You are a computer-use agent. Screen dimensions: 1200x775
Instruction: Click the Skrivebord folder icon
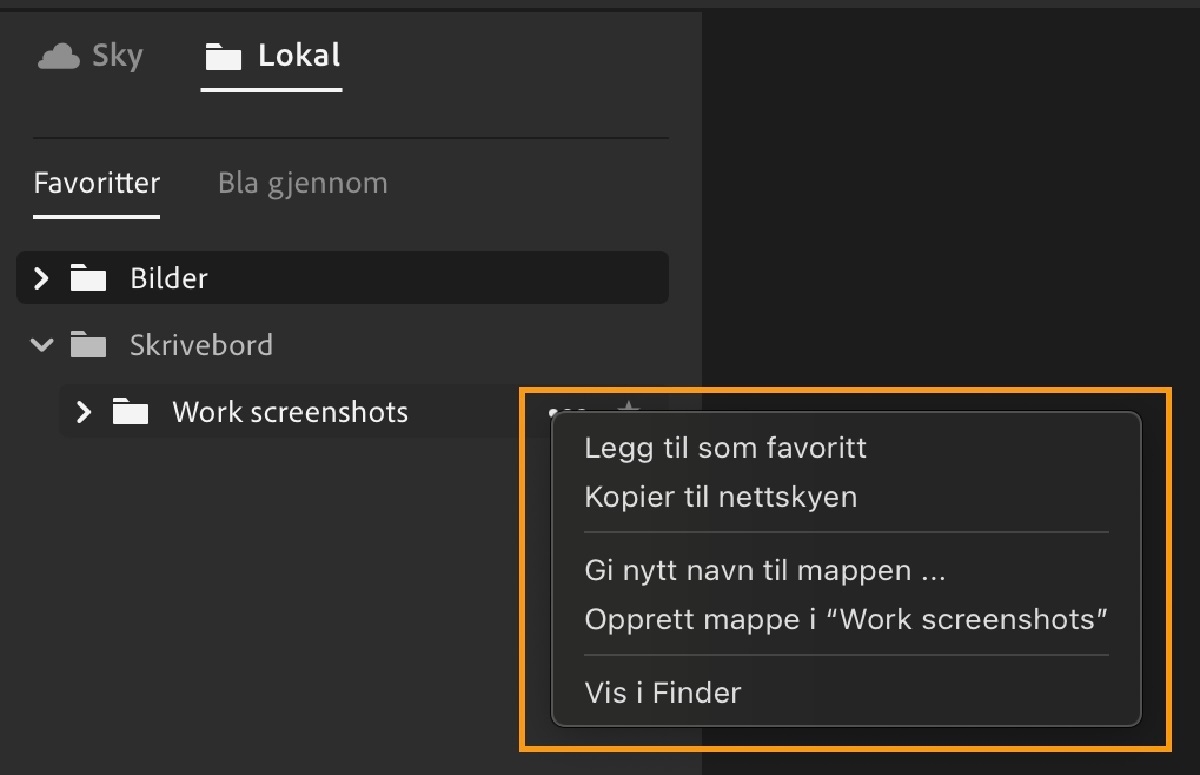(x=89, y=344)
